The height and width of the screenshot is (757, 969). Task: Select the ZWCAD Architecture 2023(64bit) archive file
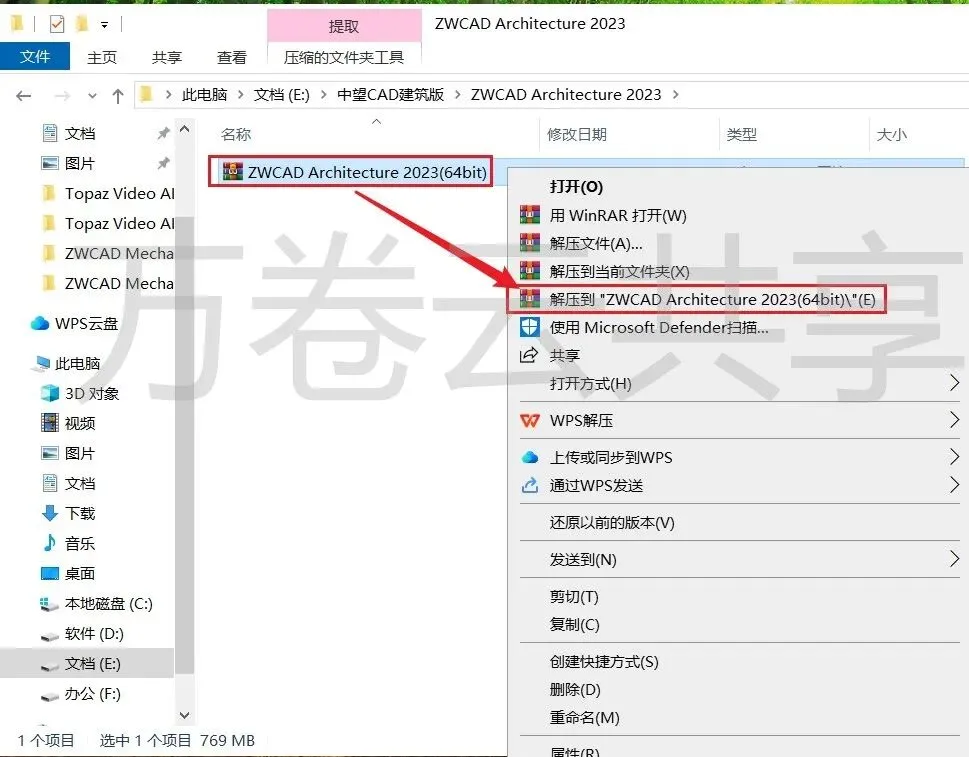tap(367, 172)
